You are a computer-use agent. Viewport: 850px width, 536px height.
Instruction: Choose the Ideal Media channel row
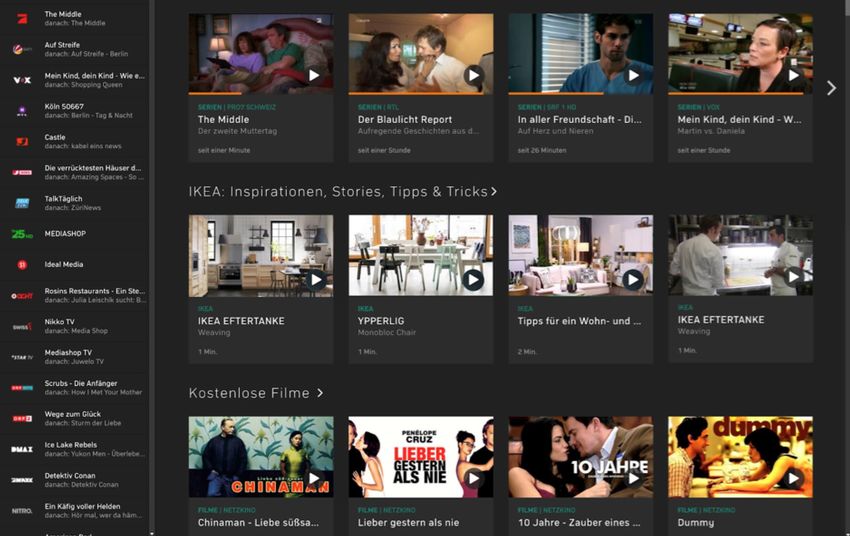tap(75, 264)
